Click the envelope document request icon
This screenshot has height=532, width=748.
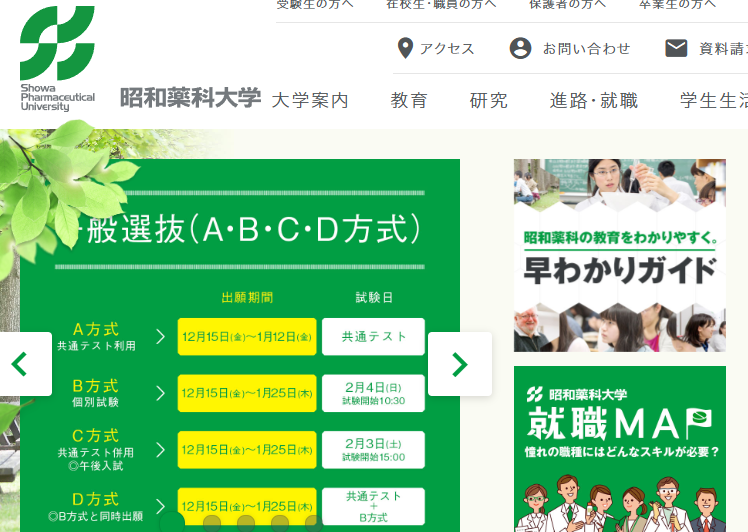pos(676,48)
